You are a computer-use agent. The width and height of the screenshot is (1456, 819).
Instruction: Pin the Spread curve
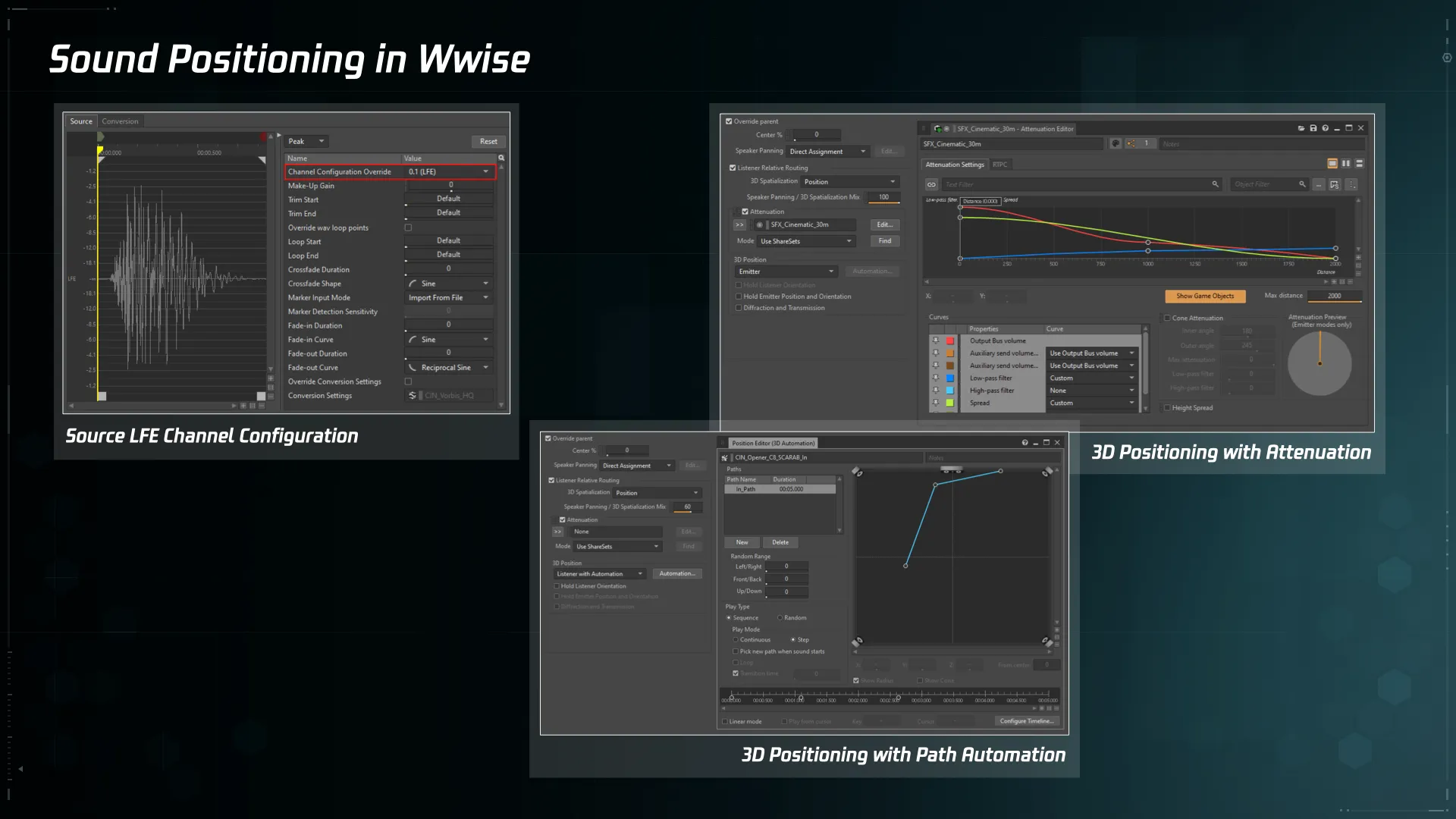click(936, 403)
